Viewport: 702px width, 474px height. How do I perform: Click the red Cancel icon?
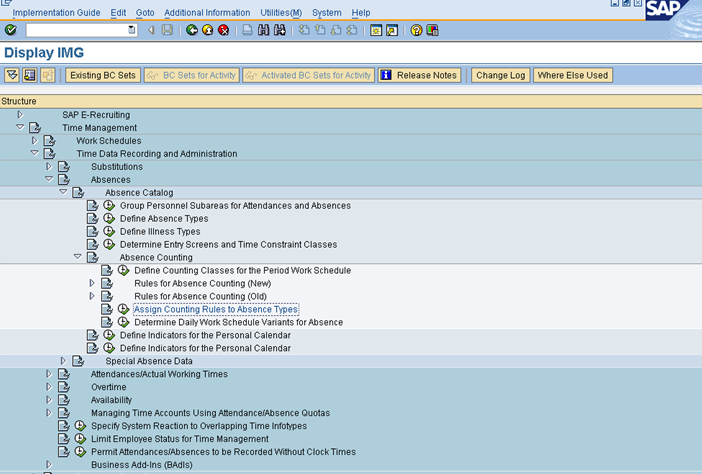coord(223,30)
